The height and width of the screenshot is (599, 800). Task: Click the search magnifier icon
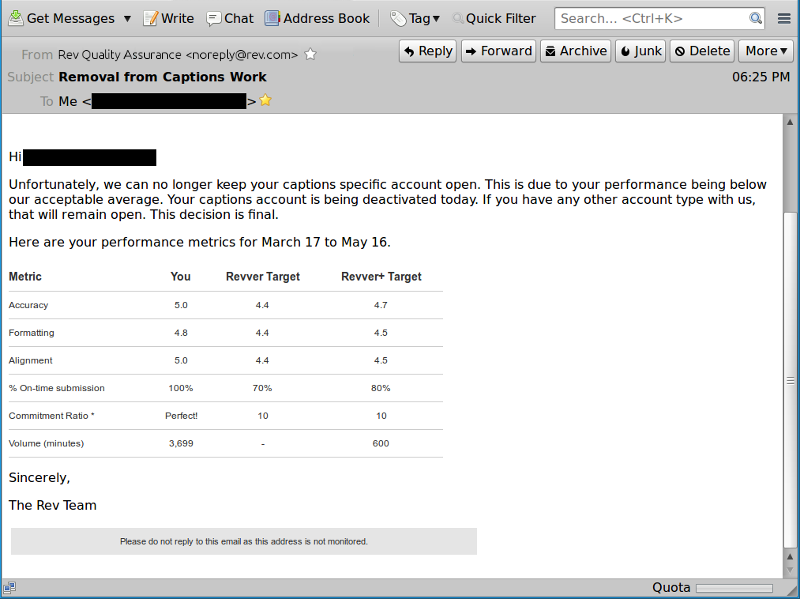tap(756, 18)
